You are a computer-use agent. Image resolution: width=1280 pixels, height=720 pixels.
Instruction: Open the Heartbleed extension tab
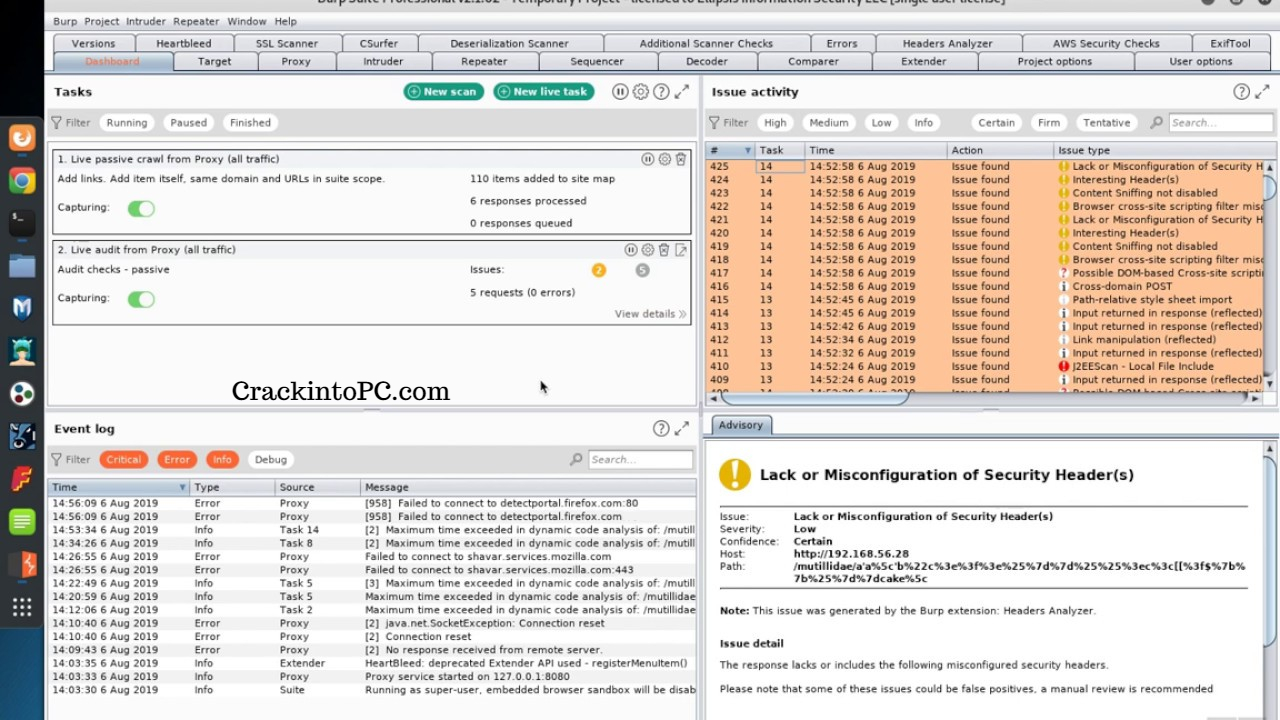[x=184, y=43]
